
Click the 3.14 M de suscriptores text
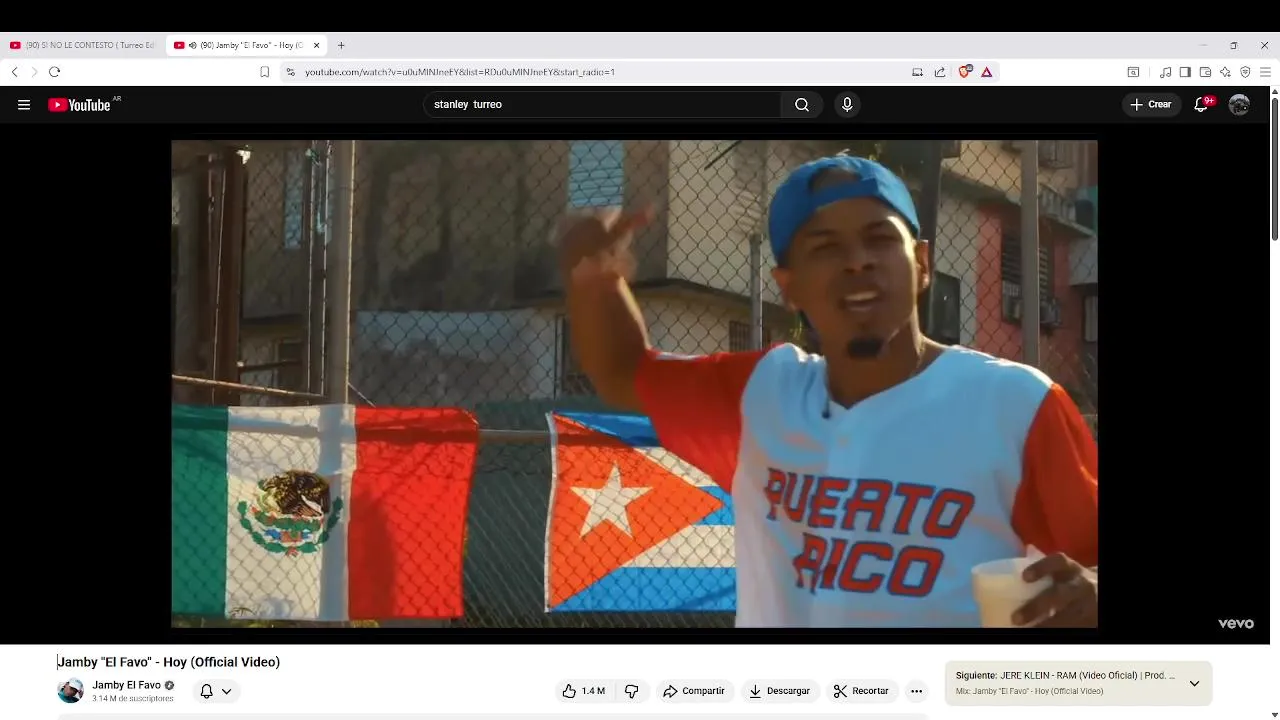coord(133,698)
